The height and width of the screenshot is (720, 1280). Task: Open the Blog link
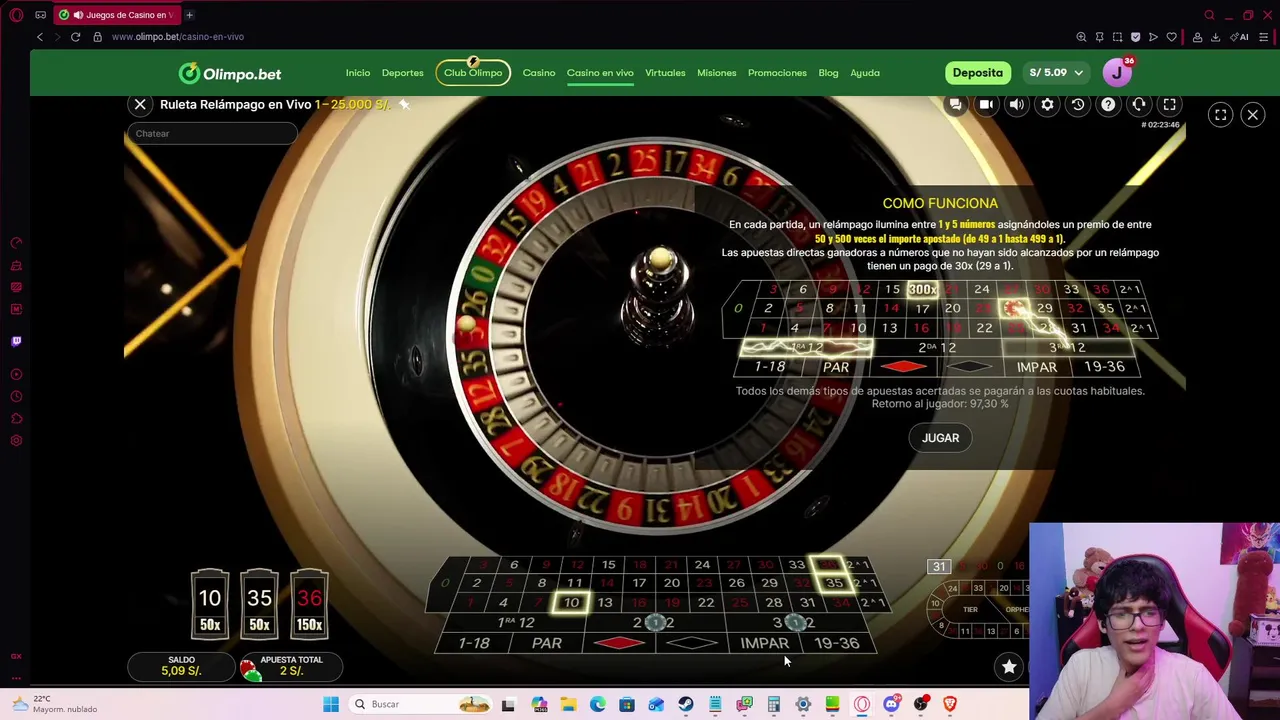[828, 73]
